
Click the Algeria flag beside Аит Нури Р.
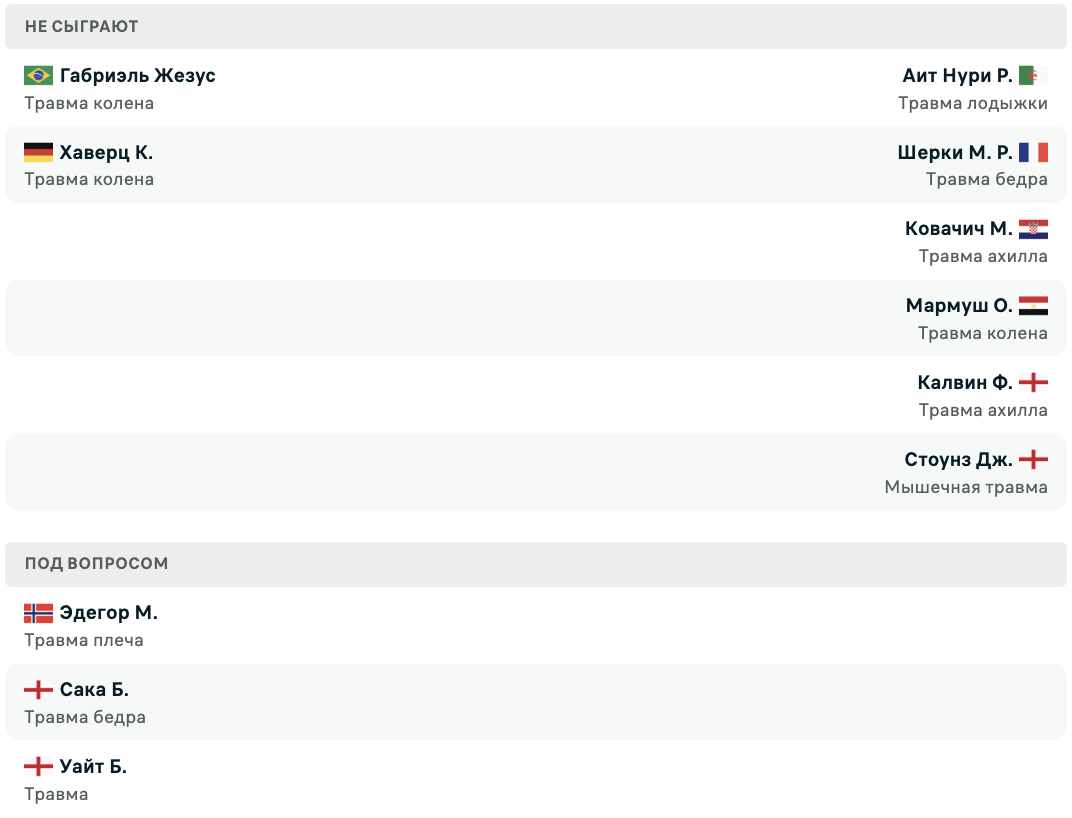pos(1033,75)
